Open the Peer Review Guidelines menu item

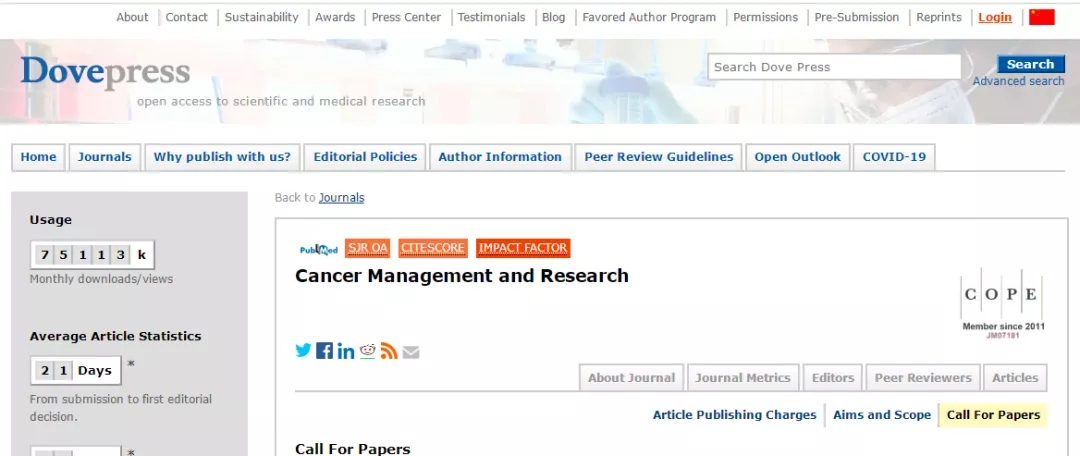tap(659, 157)
